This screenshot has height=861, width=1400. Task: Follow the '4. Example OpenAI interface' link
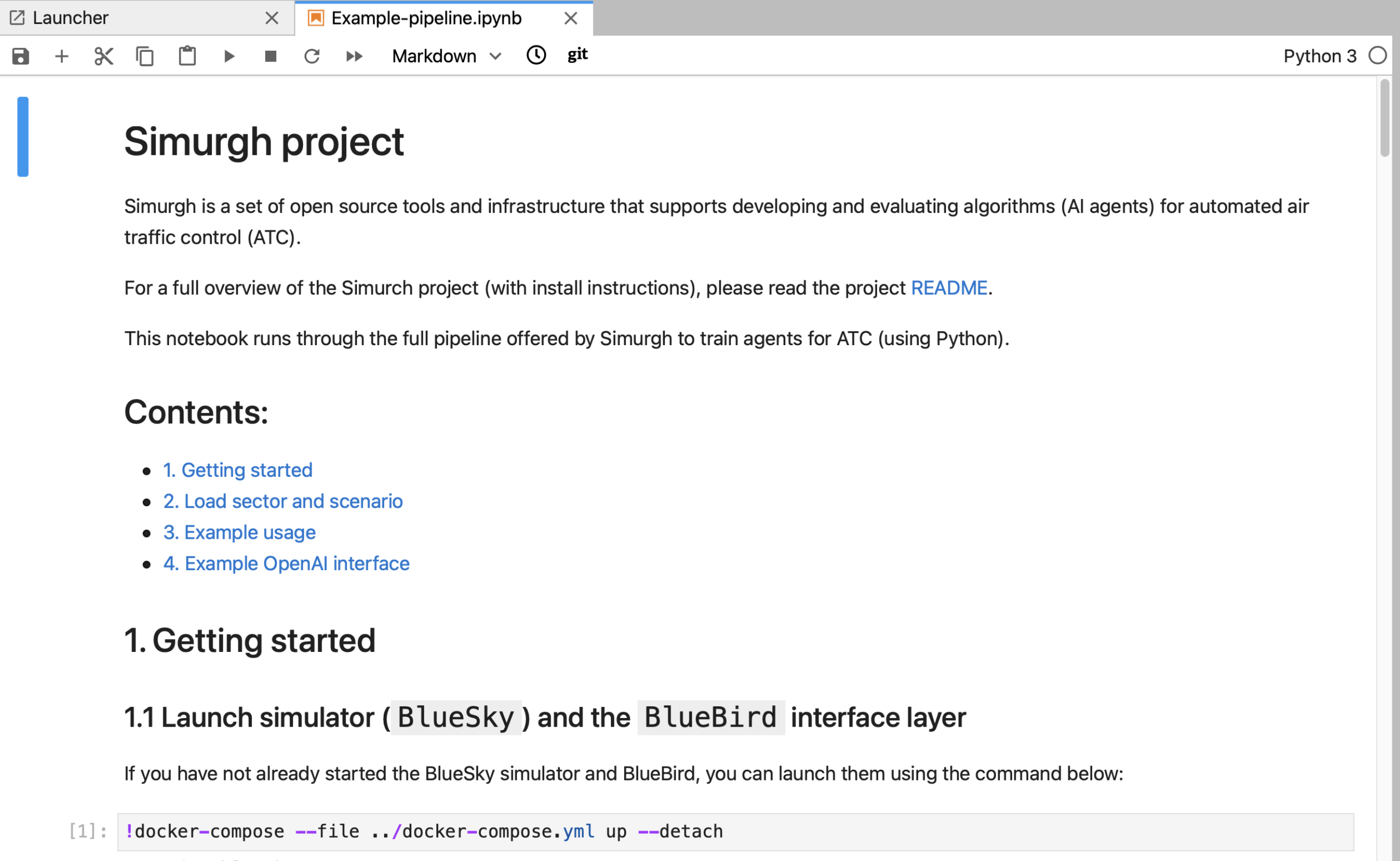(287, 564)
